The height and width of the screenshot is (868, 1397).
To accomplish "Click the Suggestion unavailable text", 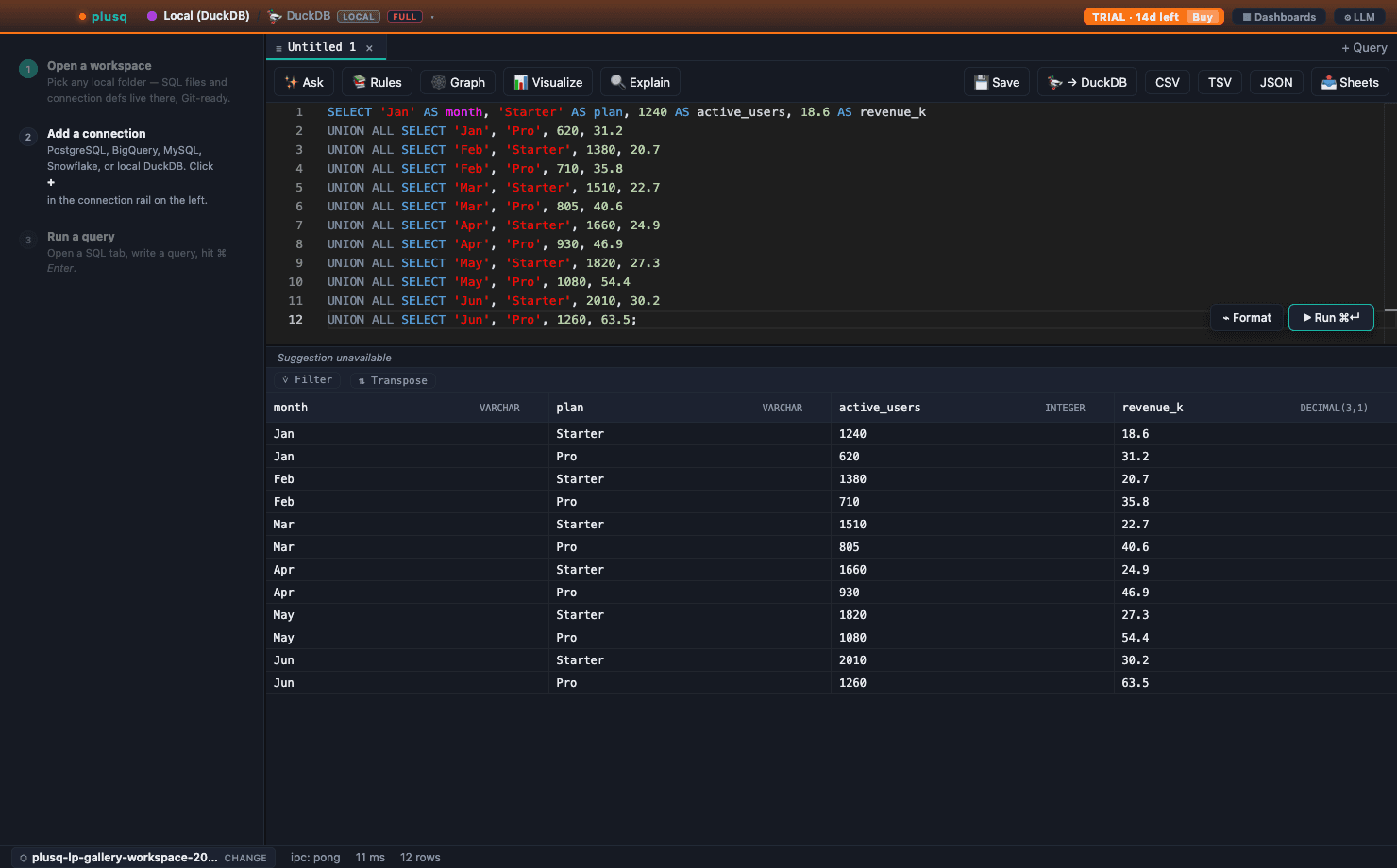I will [x=334, y=358].
